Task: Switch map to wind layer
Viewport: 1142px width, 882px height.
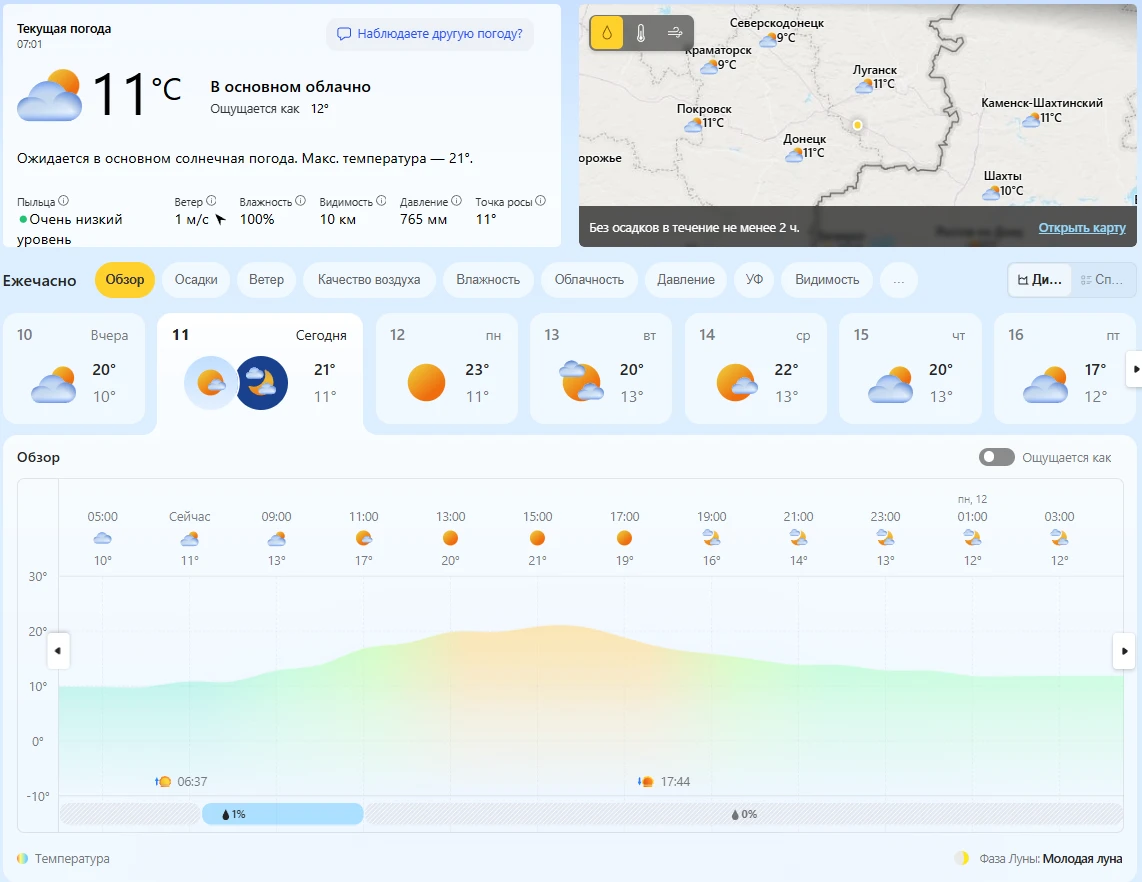Action: tap(675, 33)
